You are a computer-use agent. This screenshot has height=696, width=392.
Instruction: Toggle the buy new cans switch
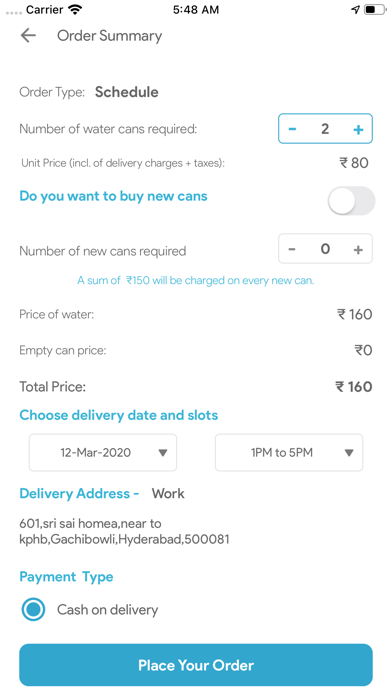tap(351, 201)
